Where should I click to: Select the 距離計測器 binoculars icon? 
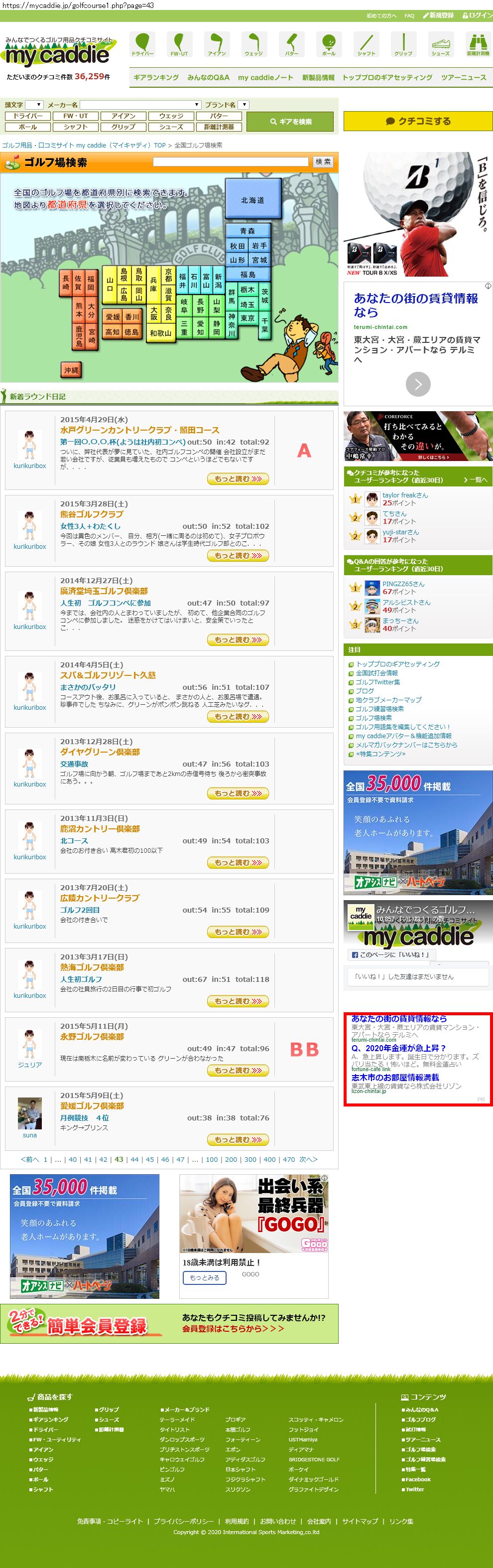(477, 44)
